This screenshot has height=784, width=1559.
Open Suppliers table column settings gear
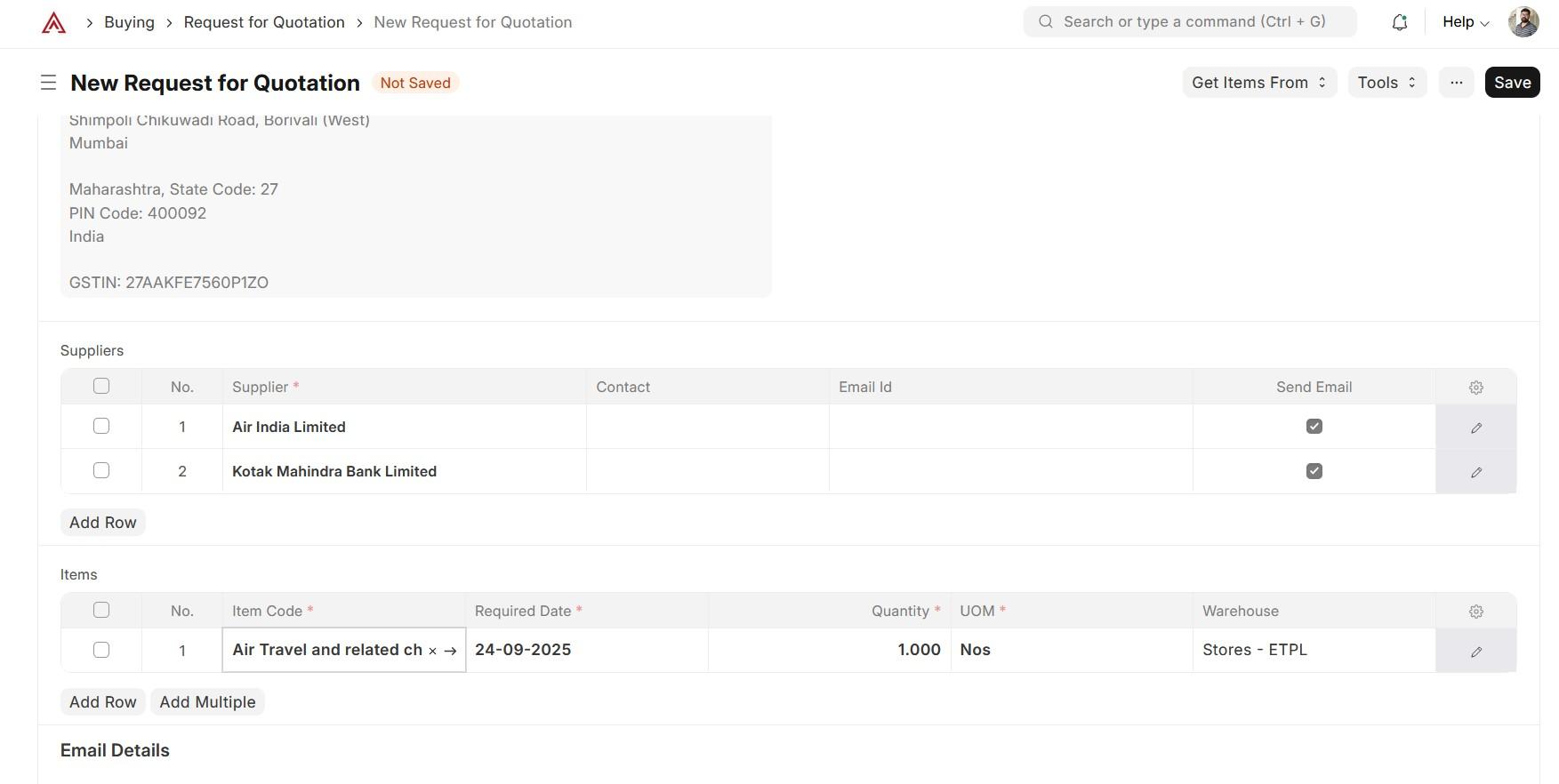1475,388
